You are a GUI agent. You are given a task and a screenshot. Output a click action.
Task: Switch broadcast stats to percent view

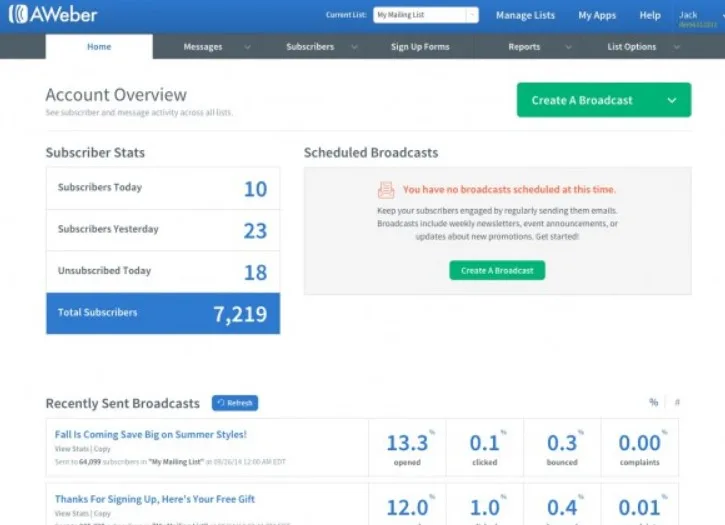(653, 402)
